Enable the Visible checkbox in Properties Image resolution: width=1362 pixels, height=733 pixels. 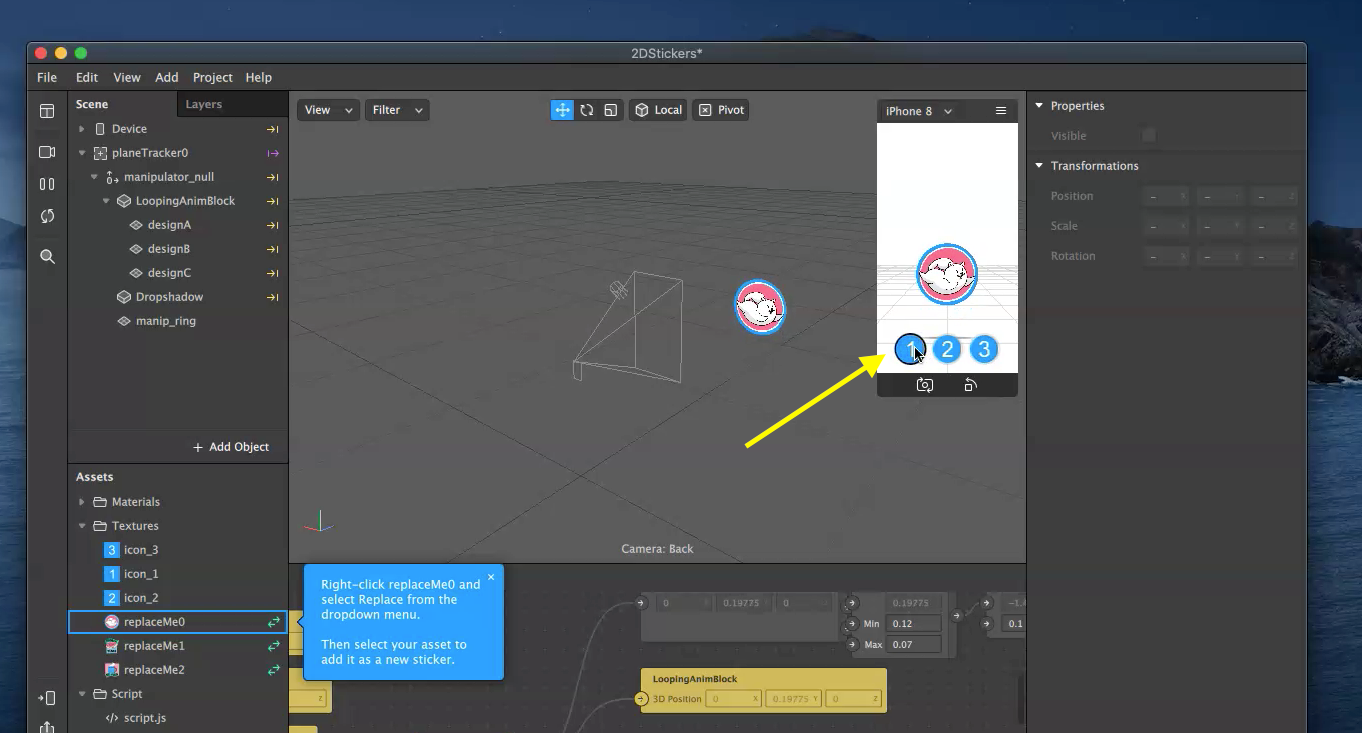(x=1148, y=135)
